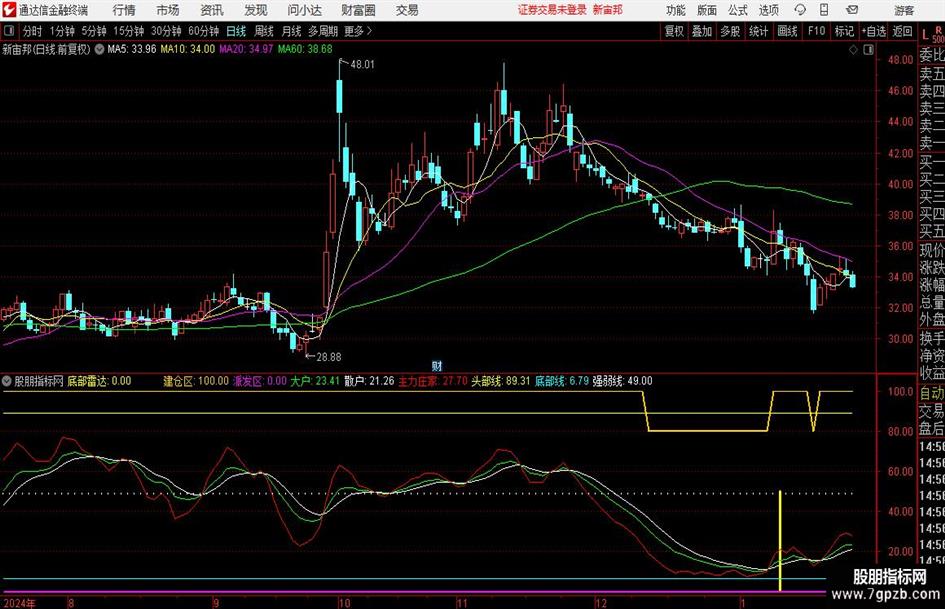Open the customer service headset icon
This screenshot has width=945, height=609.
[800, 10]
